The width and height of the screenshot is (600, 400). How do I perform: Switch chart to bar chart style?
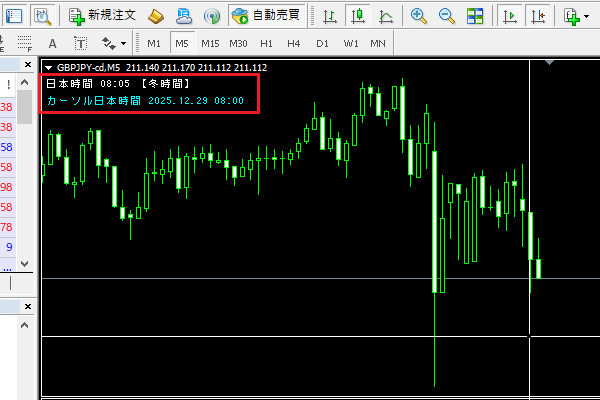coord(330,16)
